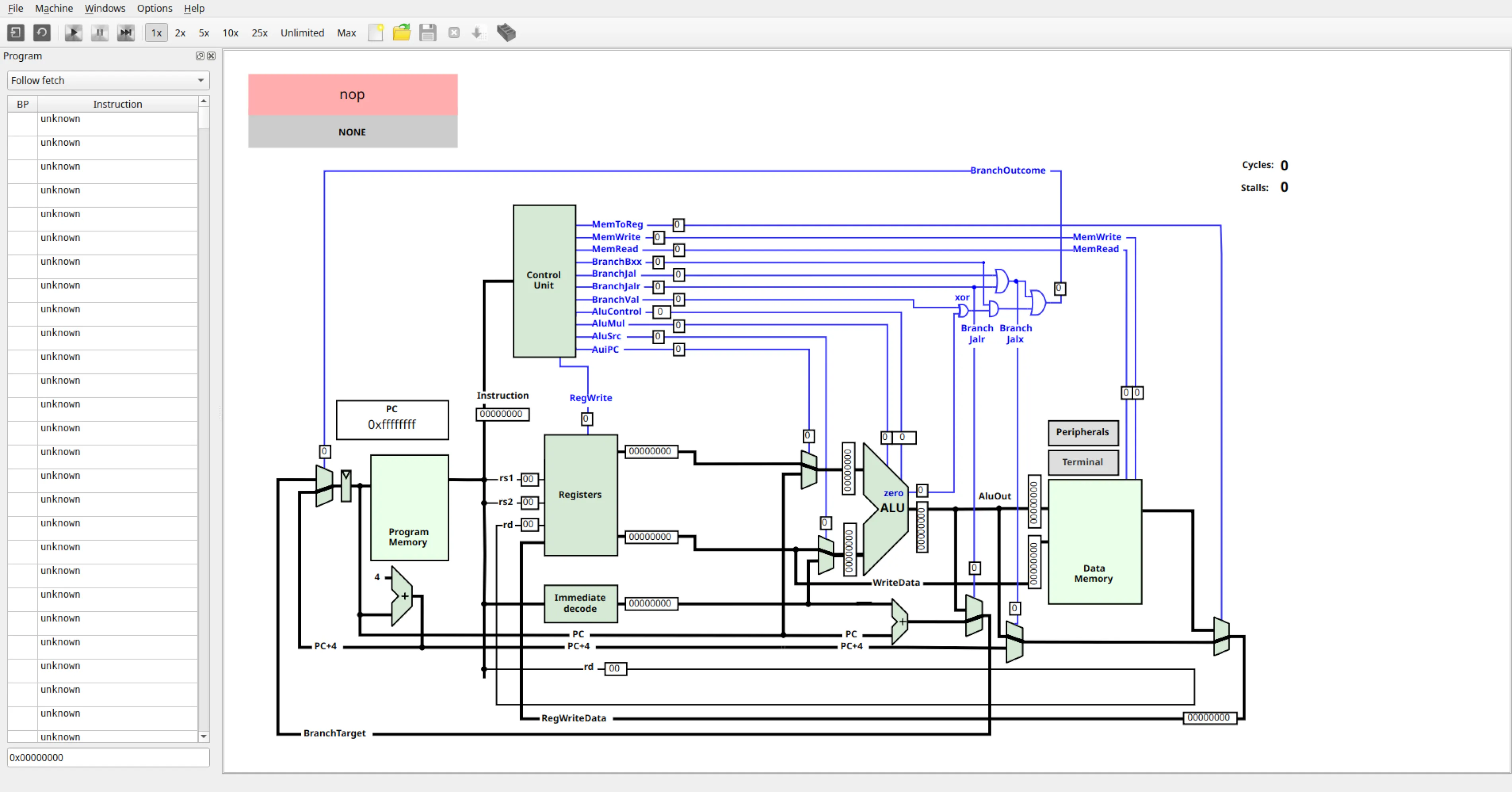This screenshot has width=1512, height=792.
Task: Click the Program Memory block
Action: pos(409,508)
